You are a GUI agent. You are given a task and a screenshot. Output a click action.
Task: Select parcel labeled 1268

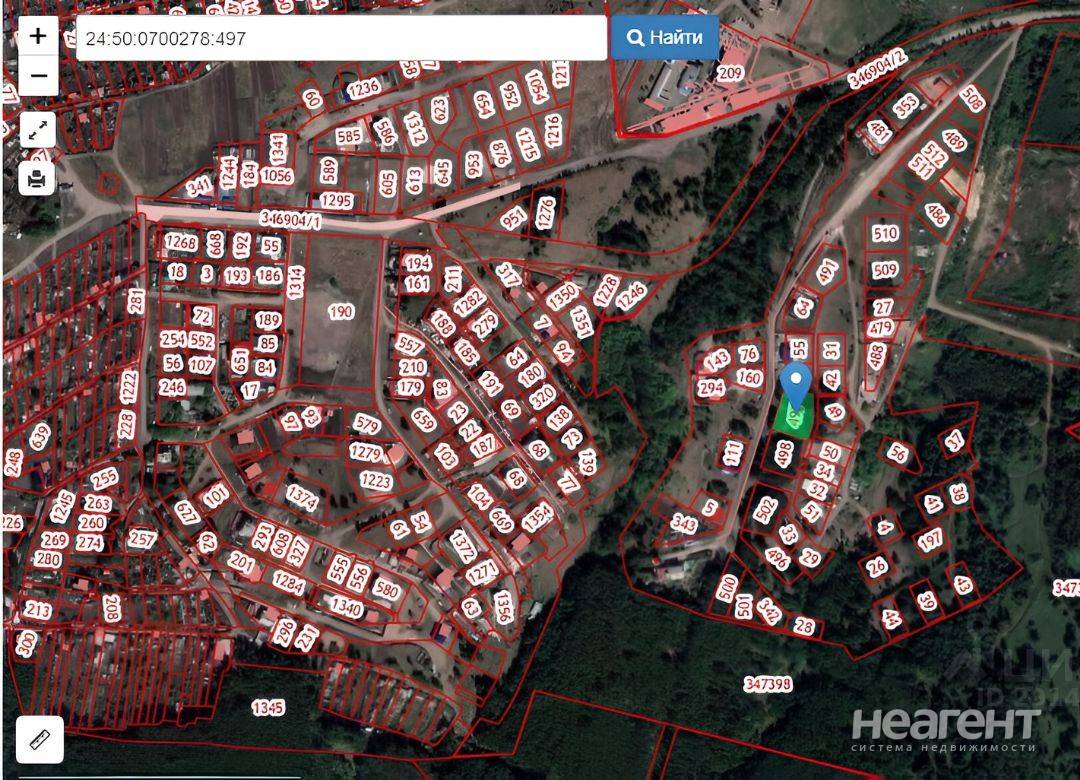pos(180,243)
